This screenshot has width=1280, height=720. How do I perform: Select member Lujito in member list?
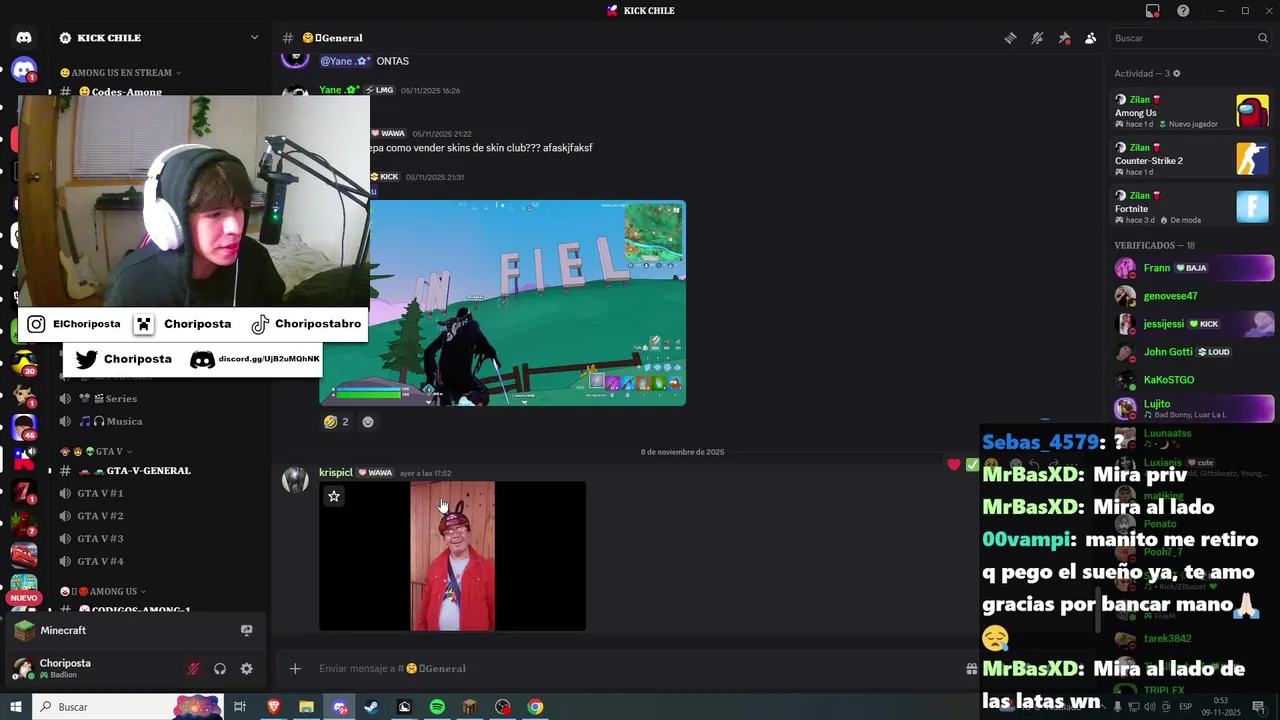1194,408
